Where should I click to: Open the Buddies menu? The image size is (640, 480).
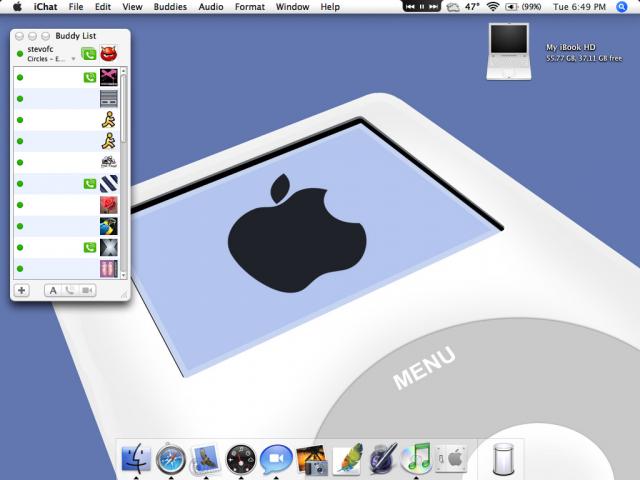pos(170,7)
